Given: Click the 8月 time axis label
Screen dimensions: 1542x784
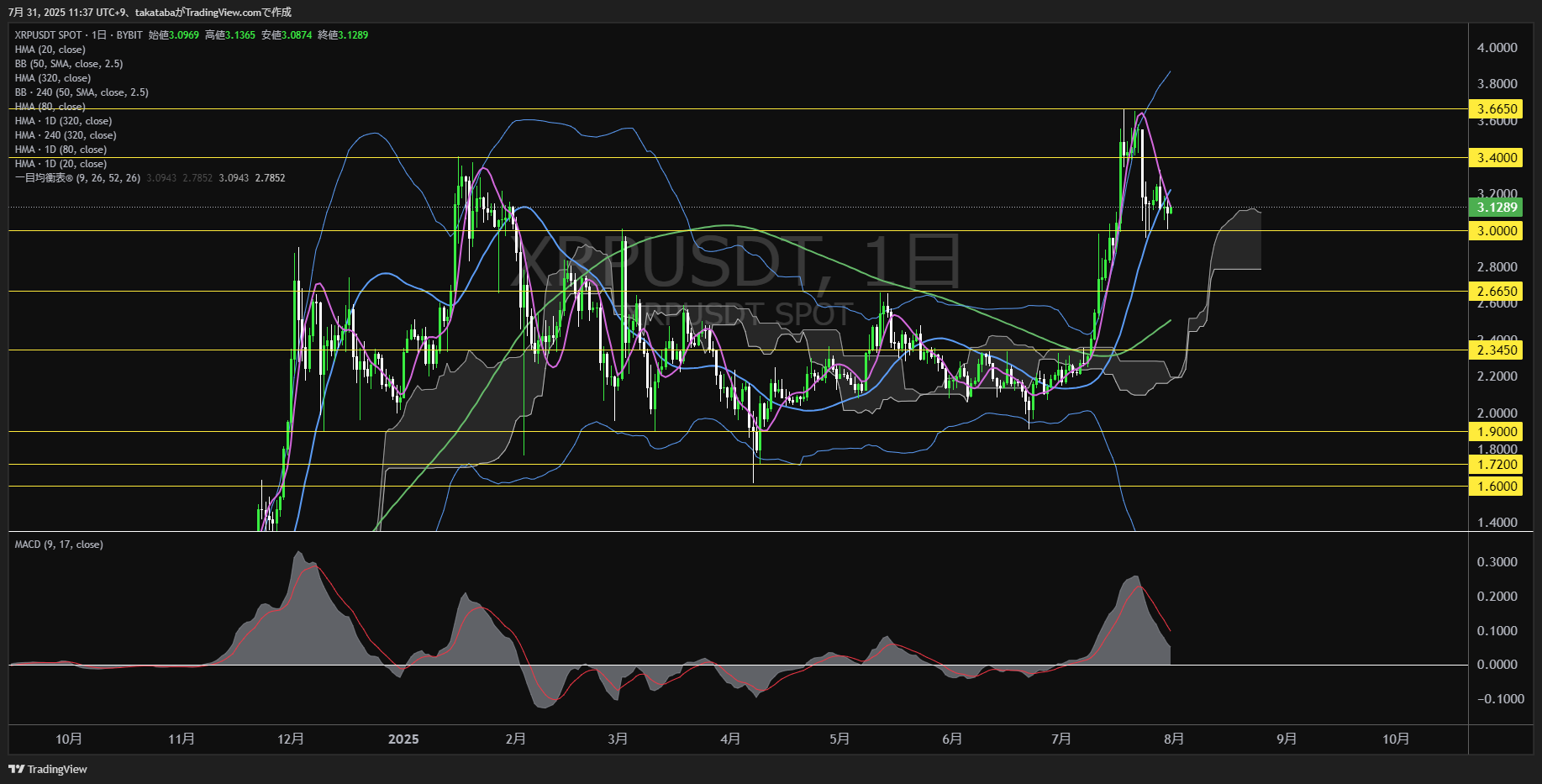Looking at the screenshot, I should point(1174,739).
